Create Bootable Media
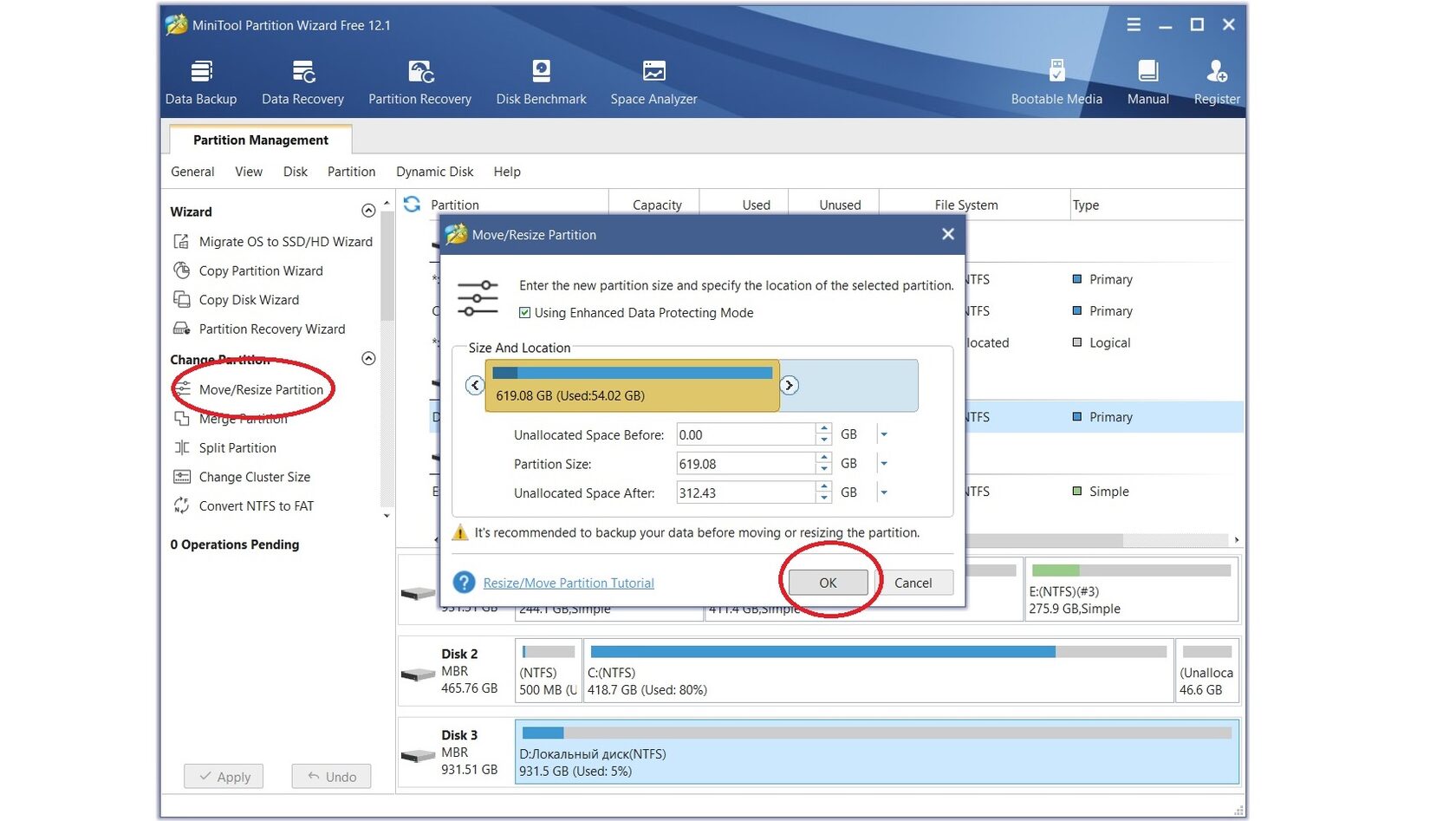The height and width of the screenshot is (821, 1456). coord(1056,82)
